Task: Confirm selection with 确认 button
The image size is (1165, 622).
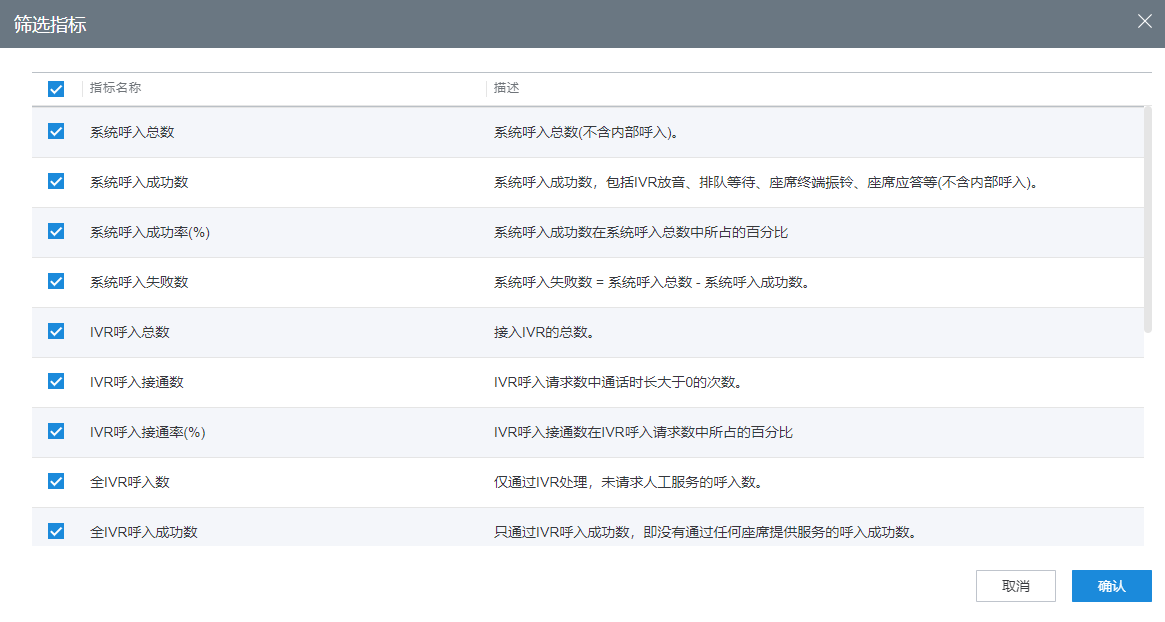Action: tap(1112, 586)
